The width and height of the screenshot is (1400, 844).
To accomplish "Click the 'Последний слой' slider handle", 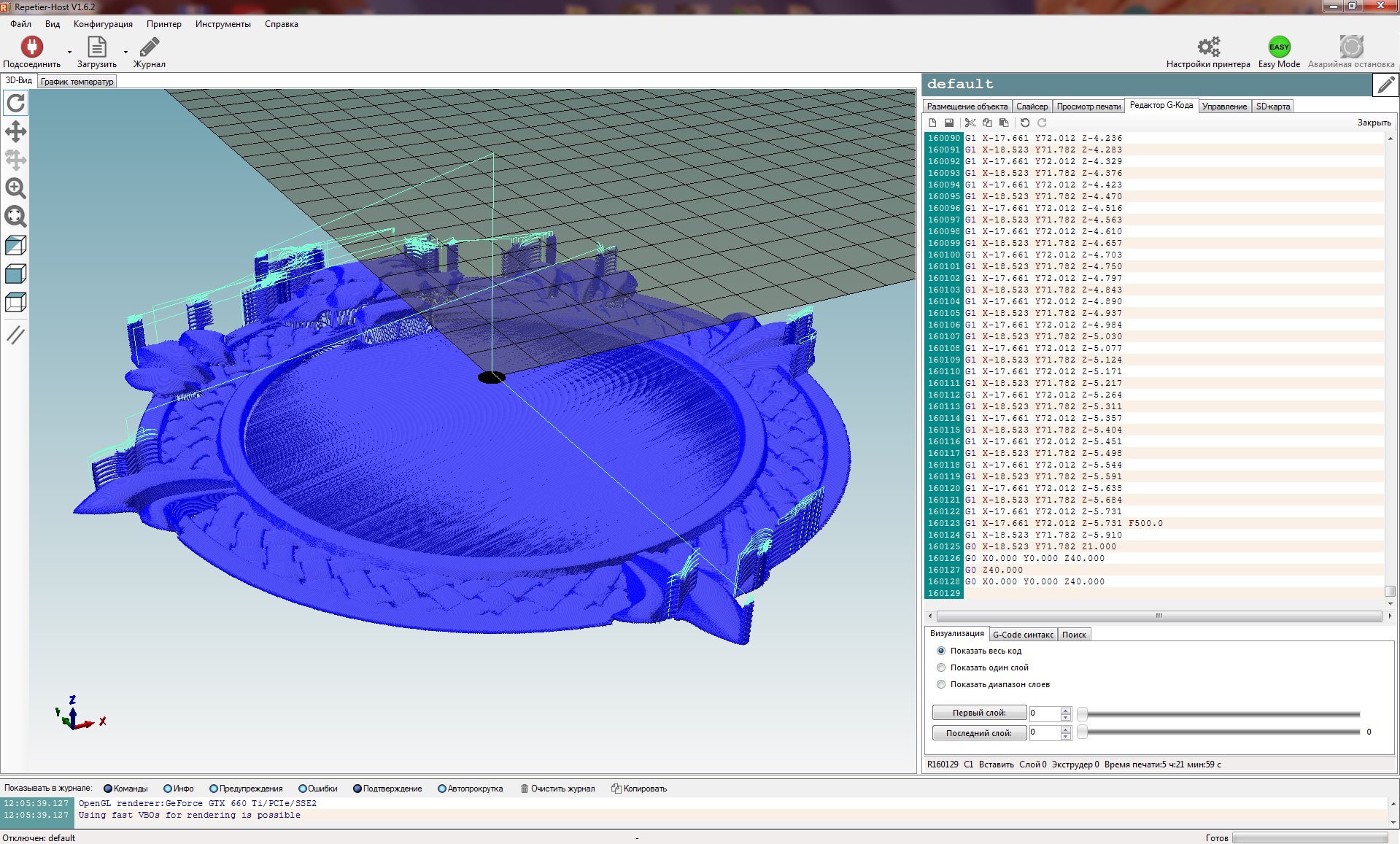I will tap(1083, 732).
